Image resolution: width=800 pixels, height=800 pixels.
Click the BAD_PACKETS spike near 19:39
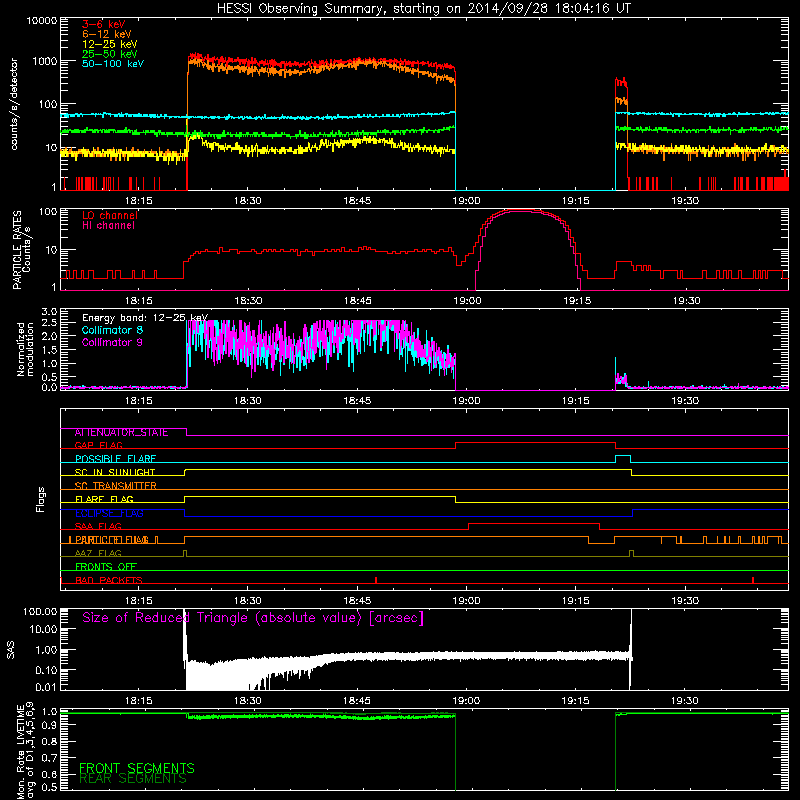(753, 580)
